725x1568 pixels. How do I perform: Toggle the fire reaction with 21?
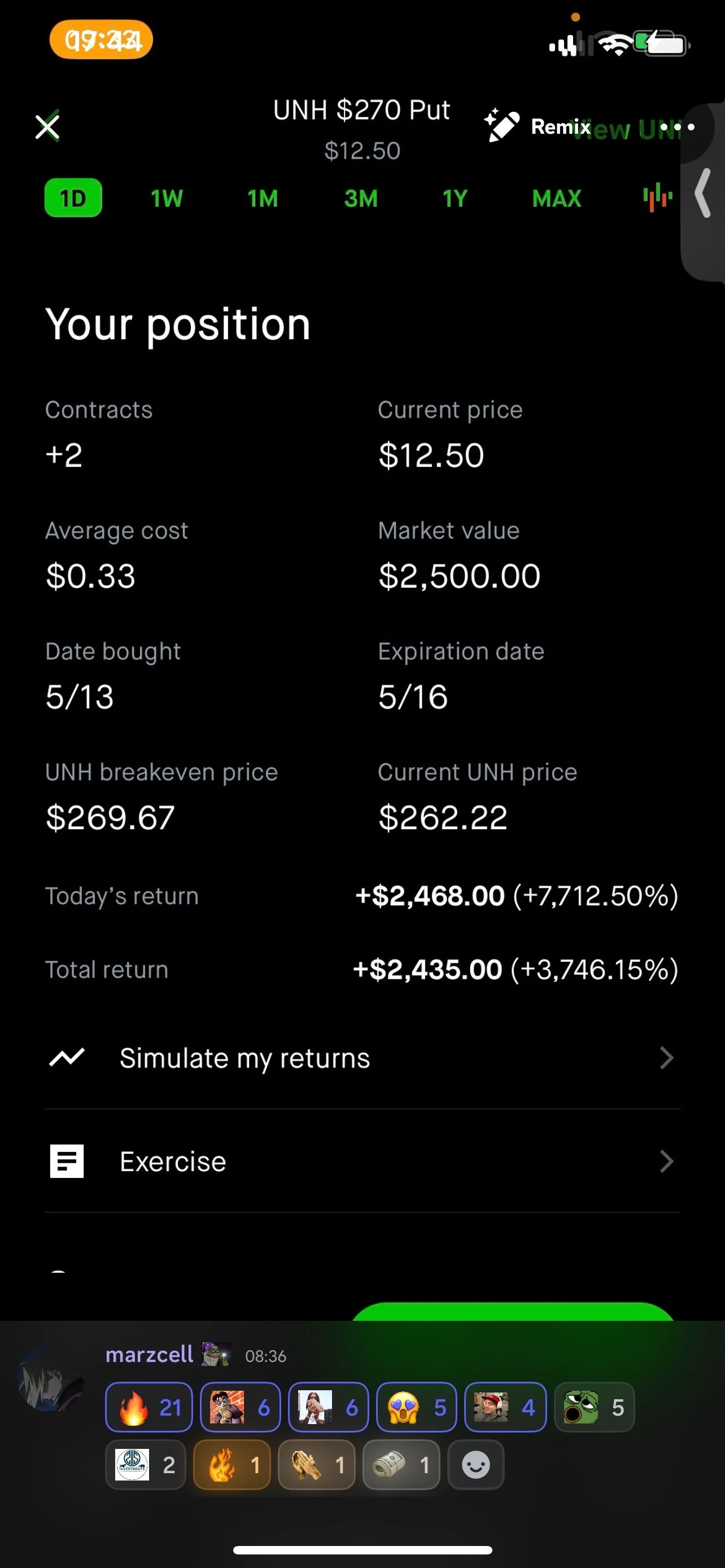tap(149, 1407)
